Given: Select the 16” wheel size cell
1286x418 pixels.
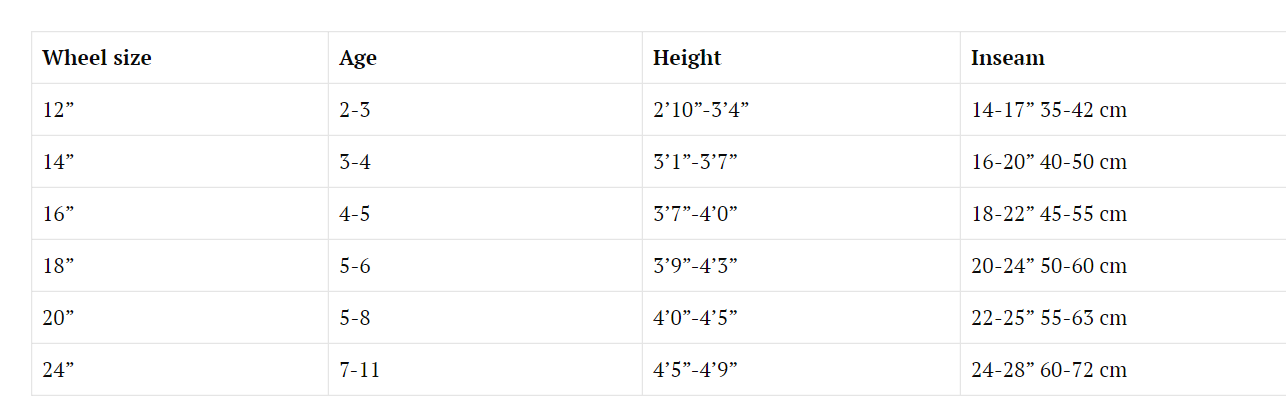Looking at the screenshot, I should tap(180, 214).
